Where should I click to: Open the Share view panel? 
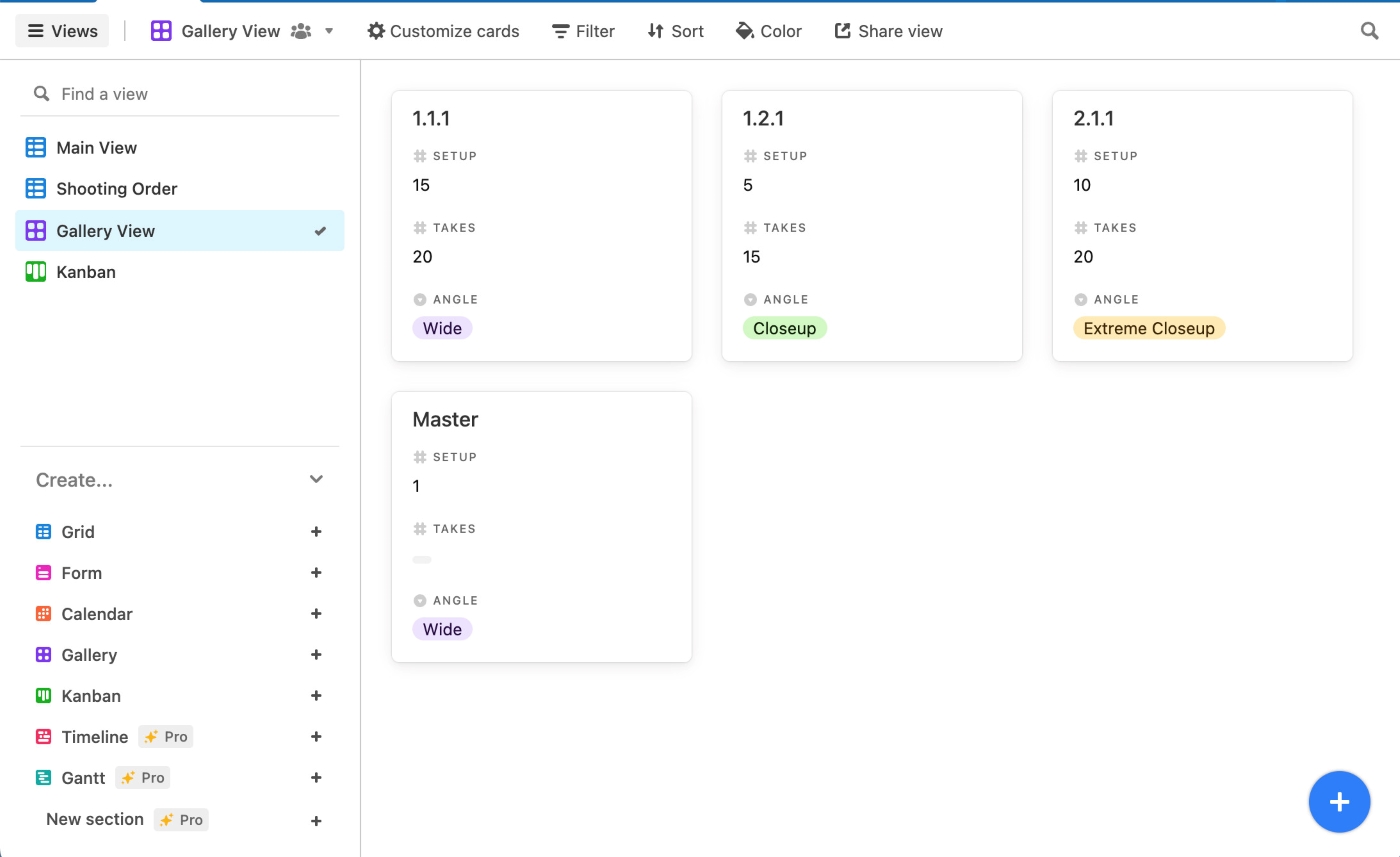[x=888, y=31]
